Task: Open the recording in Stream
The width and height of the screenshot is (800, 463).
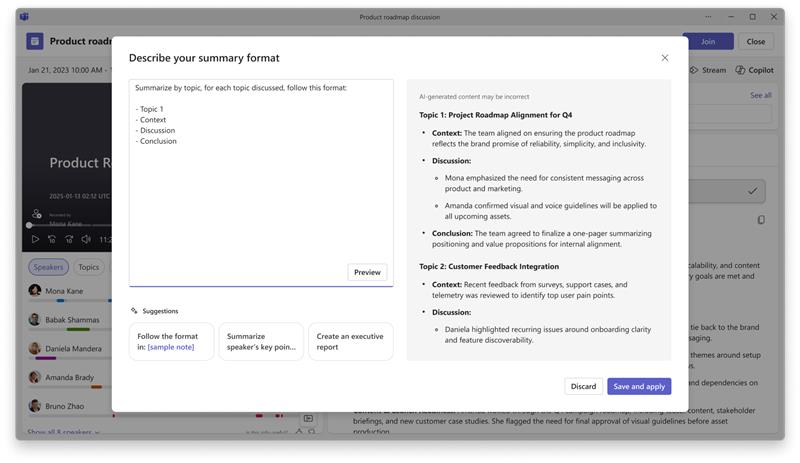Action: [x=708, y=70]
